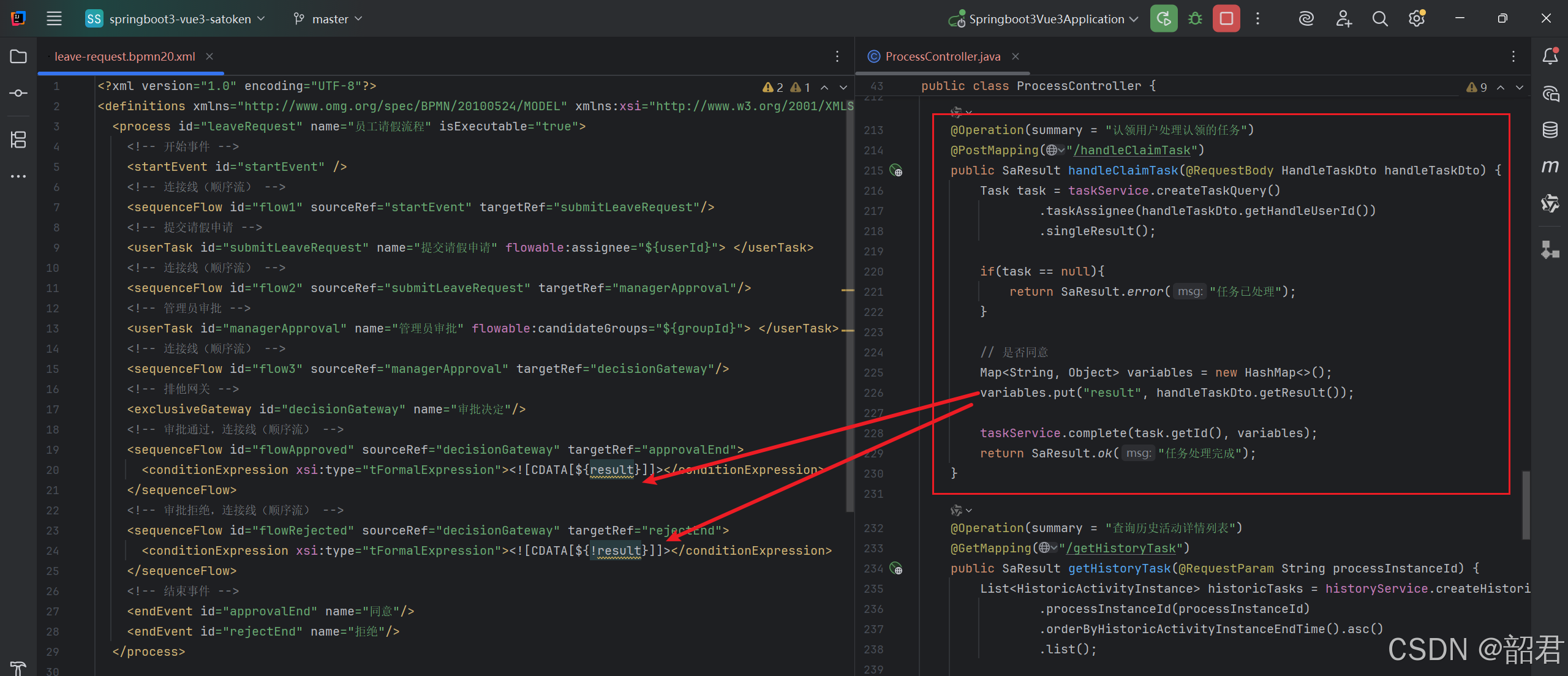Rerun Springboot3Vue3Application
This screenshot has height=676, width=1568.
point(1163,19)
